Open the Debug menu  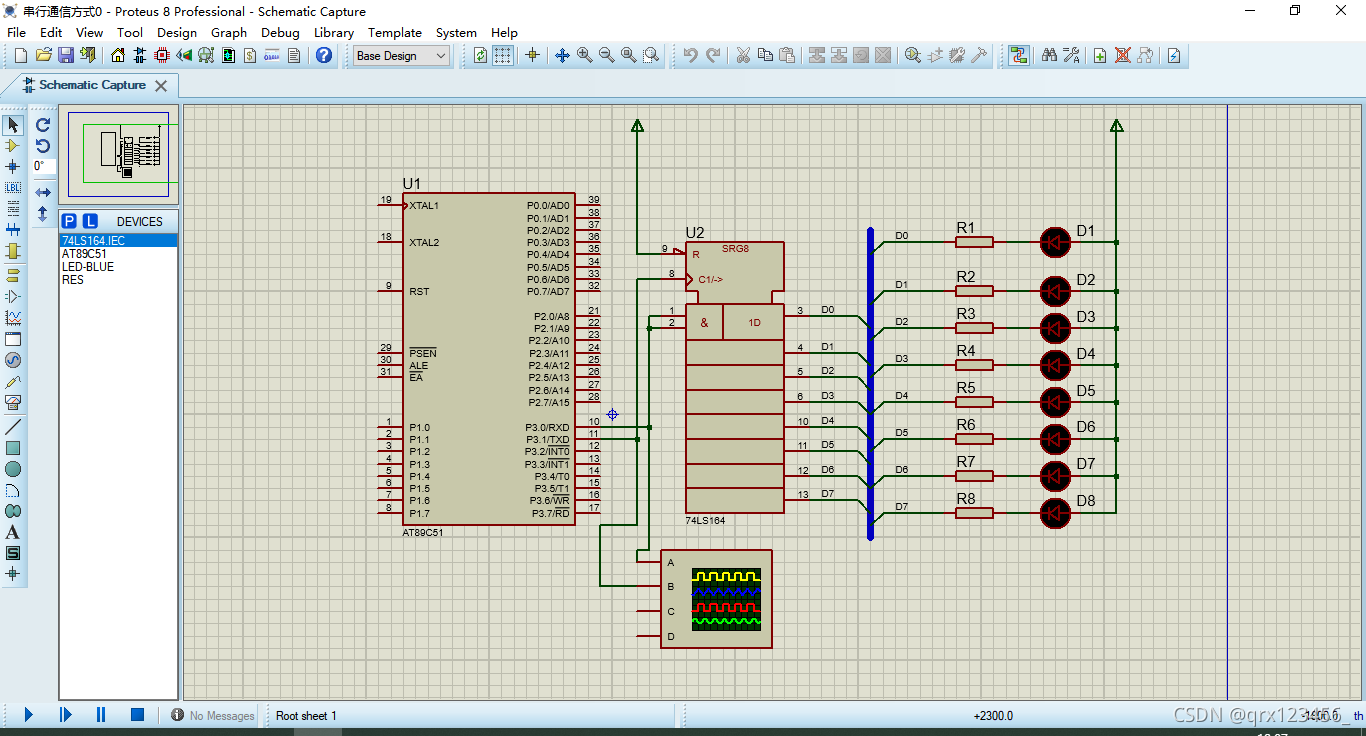pos(280,32)
